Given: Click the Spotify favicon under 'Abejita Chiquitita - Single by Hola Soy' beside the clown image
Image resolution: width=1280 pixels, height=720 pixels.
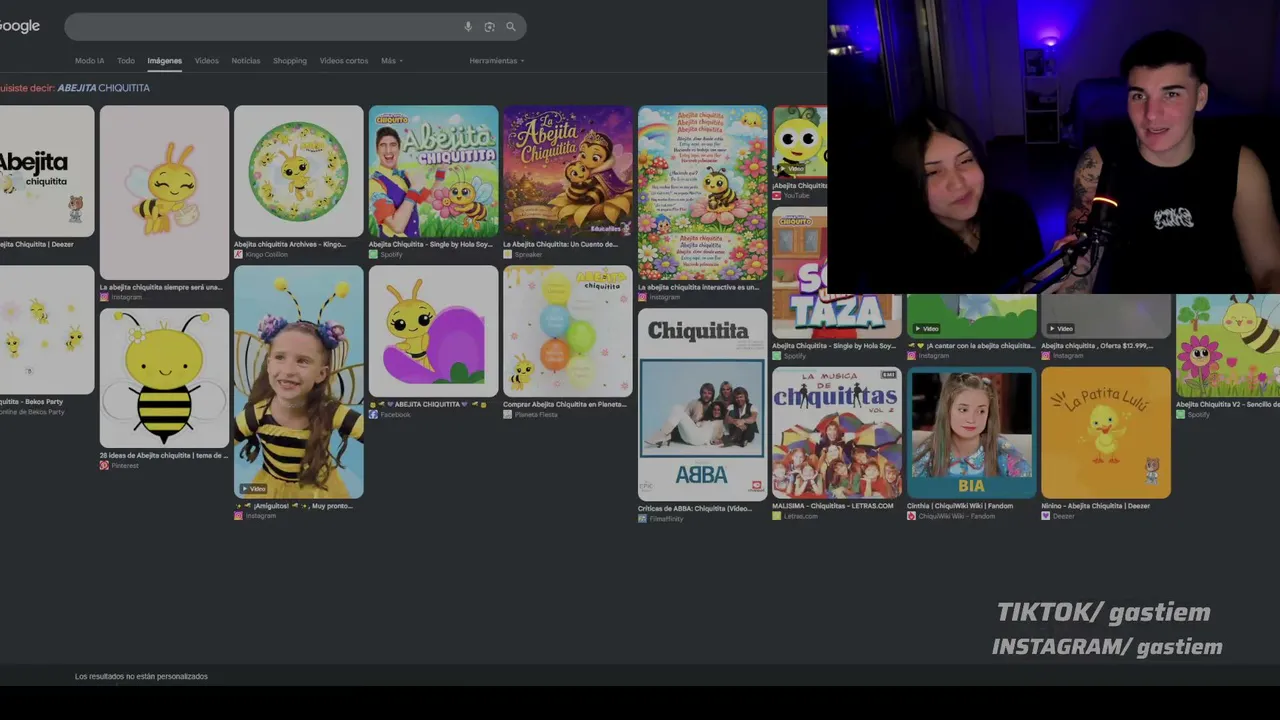Looking at the screenshot, I should coord(373,255).
